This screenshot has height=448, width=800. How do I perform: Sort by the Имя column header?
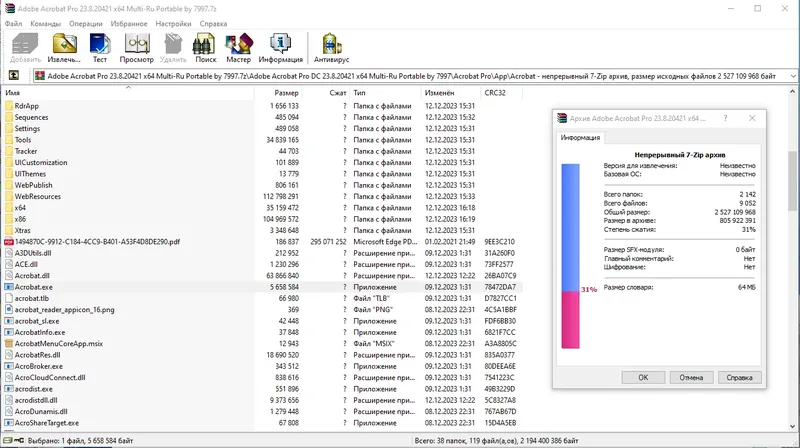(x=128, y=93)
